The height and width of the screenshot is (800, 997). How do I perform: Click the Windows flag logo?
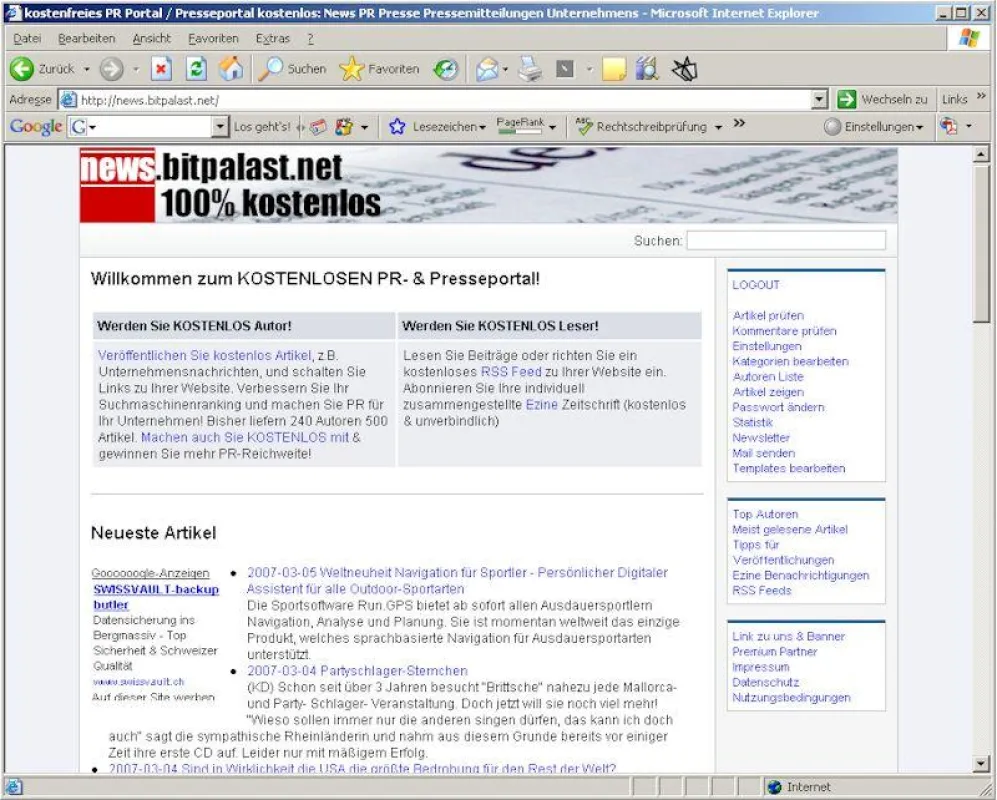coord(969,38)
